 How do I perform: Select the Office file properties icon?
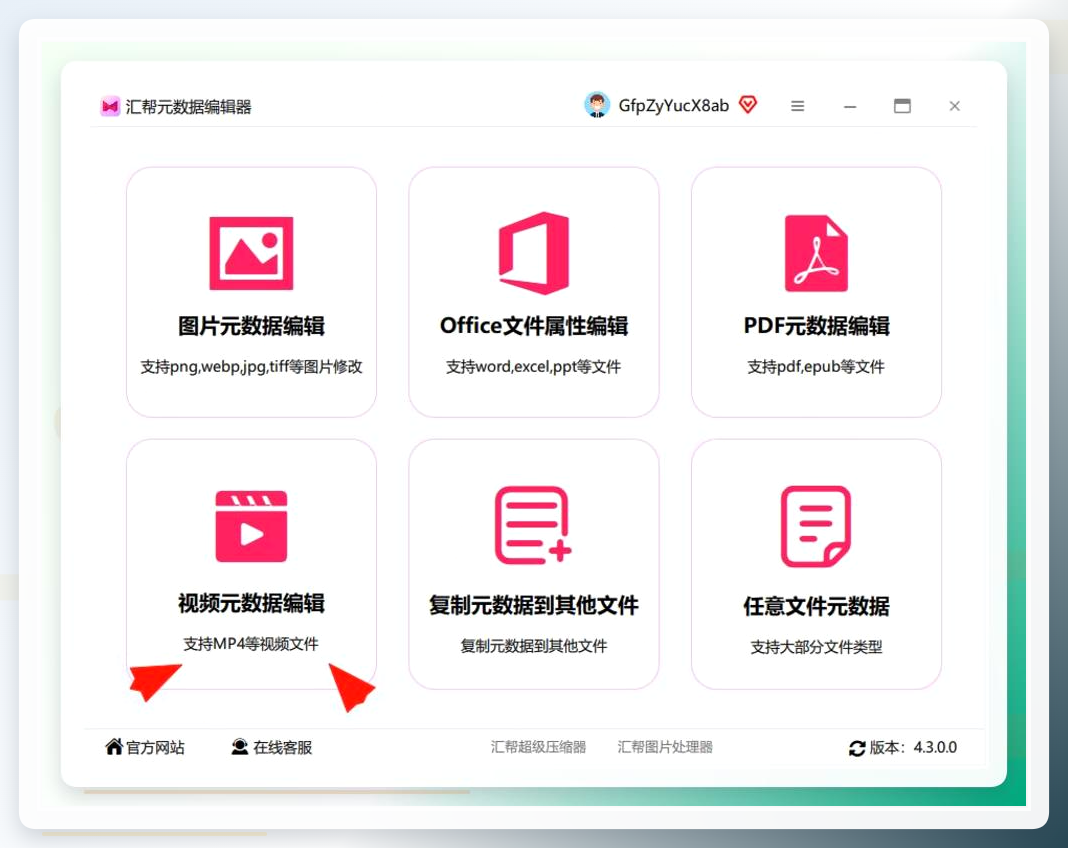point(534,253)
